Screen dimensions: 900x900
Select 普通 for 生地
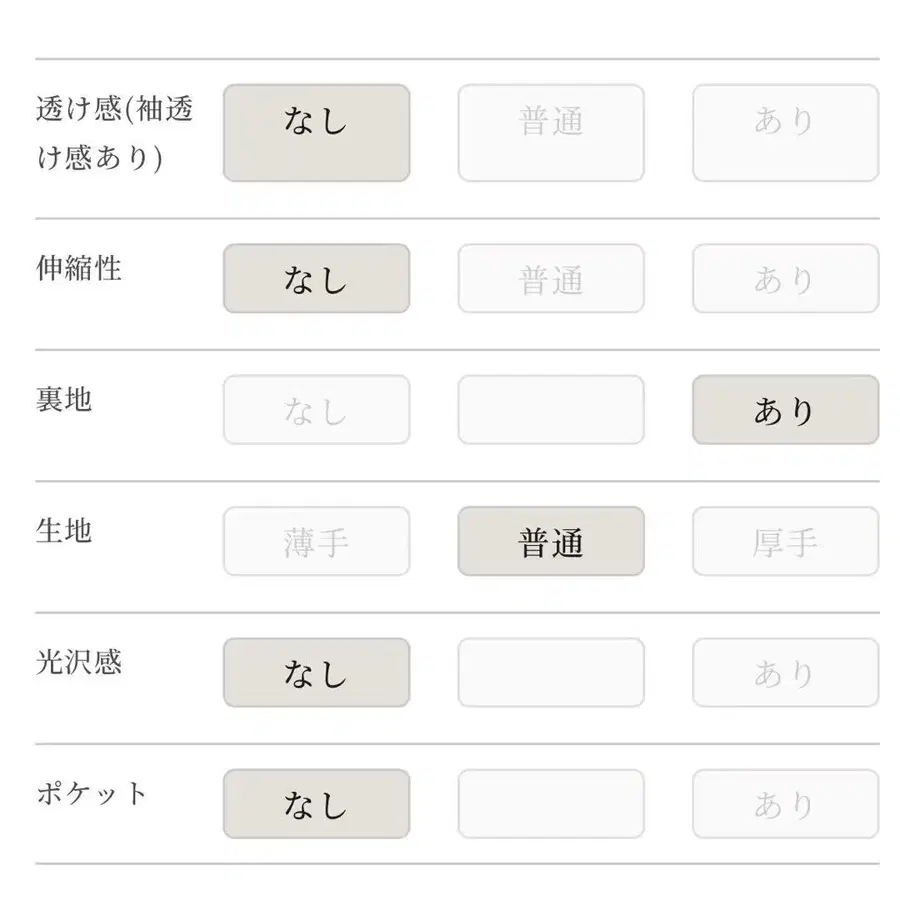[x=551, y=541]
